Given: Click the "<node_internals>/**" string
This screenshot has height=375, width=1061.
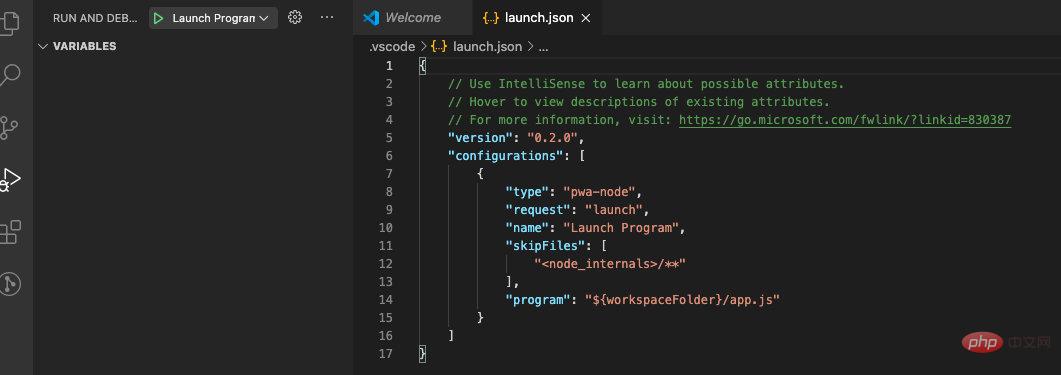Looking at the screenshot, I should coord(610,263).
